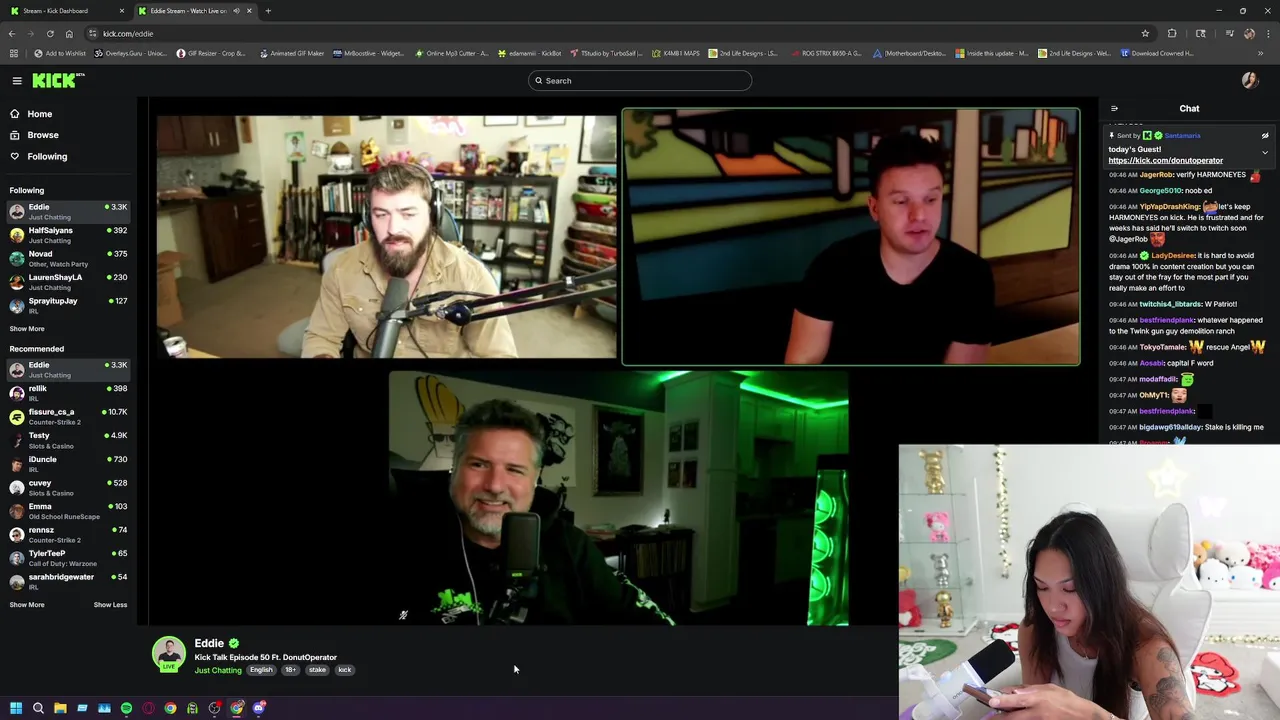
Task: Switch to Stream - Kick Dashboard tab
Action: (x=66, y=11)
